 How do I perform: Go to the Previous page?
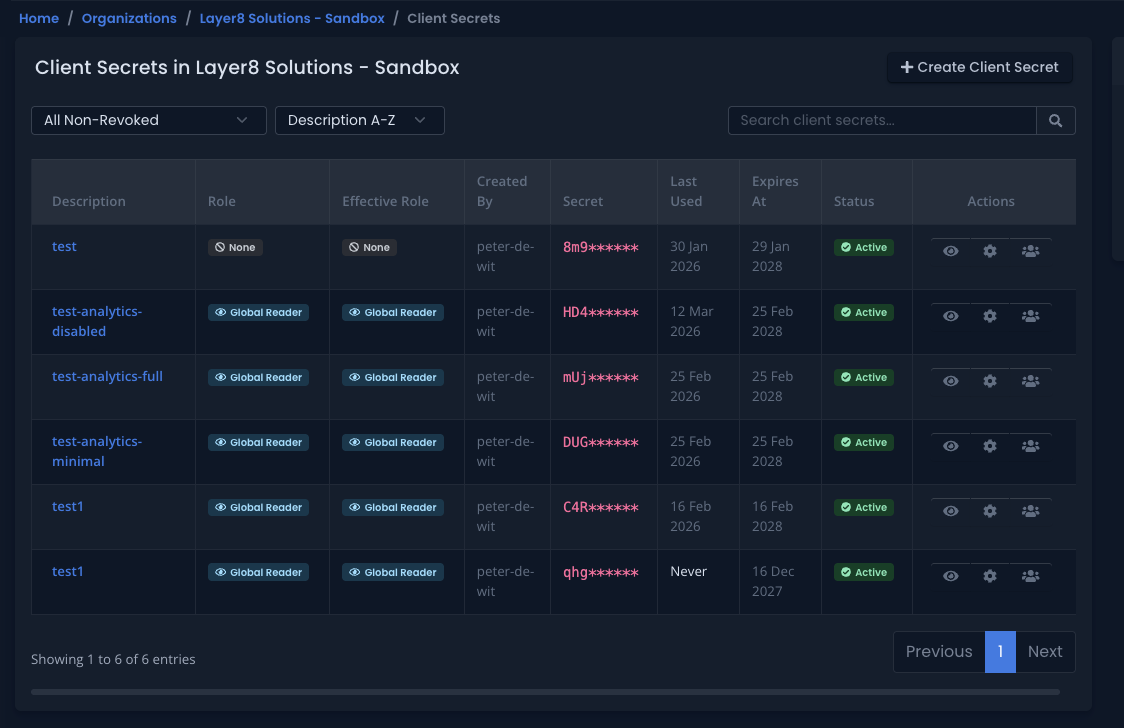click(939, 651)
